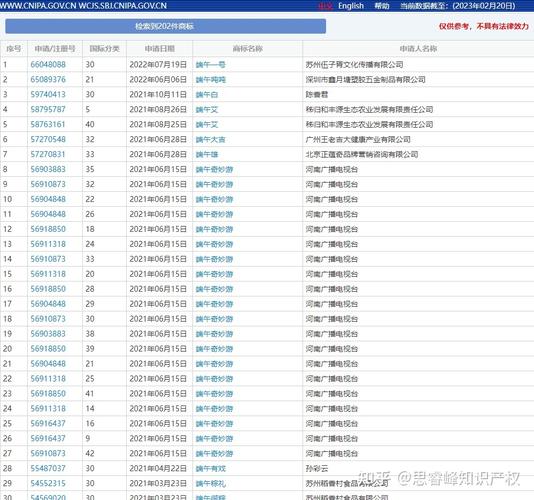This screenshot has height=500, width=534.
Task: Open number 56903883 in row 8
Action: click(x=48, y=169)
